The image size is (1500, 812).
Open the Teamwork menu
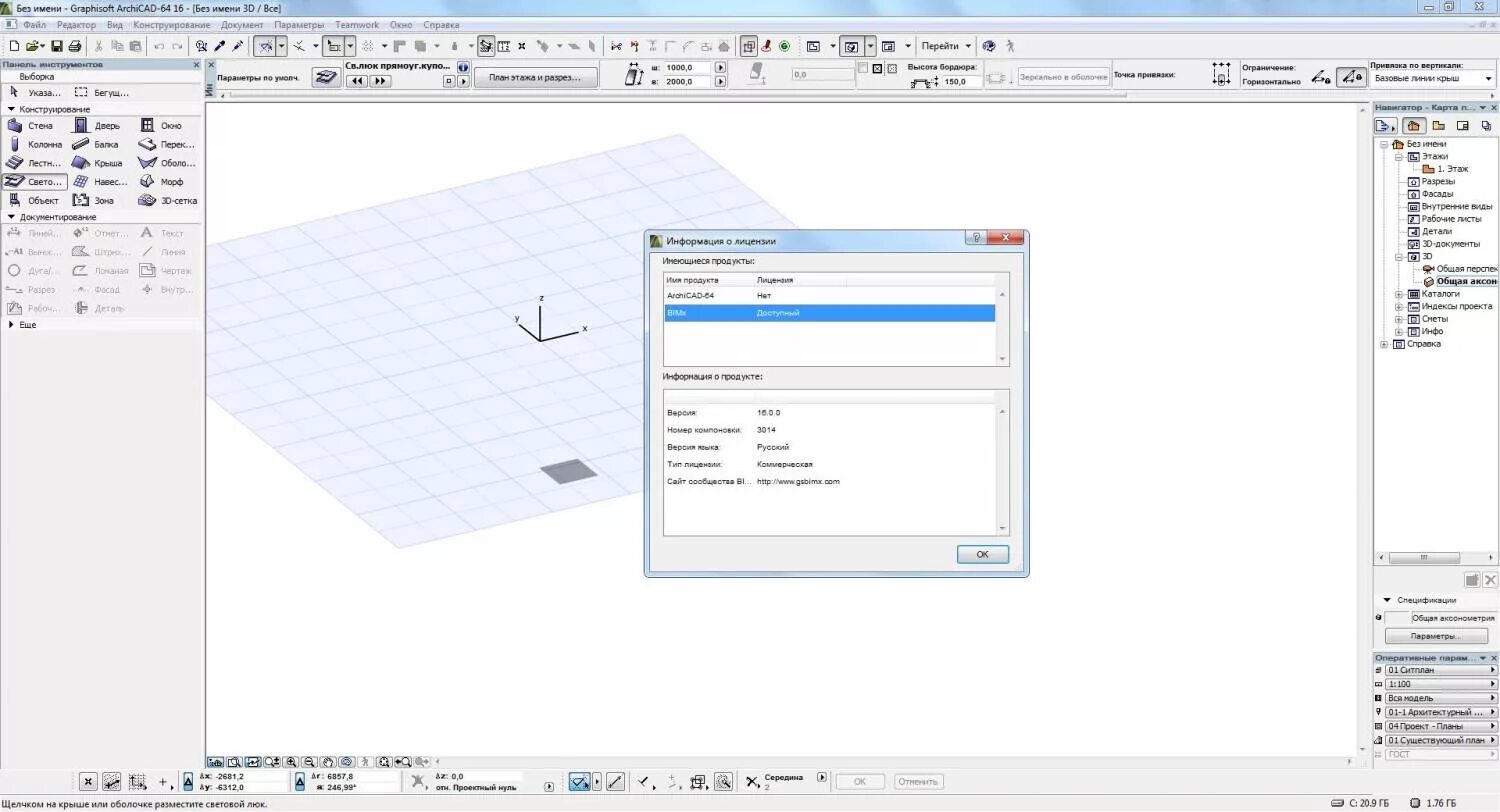pos(357,24)
